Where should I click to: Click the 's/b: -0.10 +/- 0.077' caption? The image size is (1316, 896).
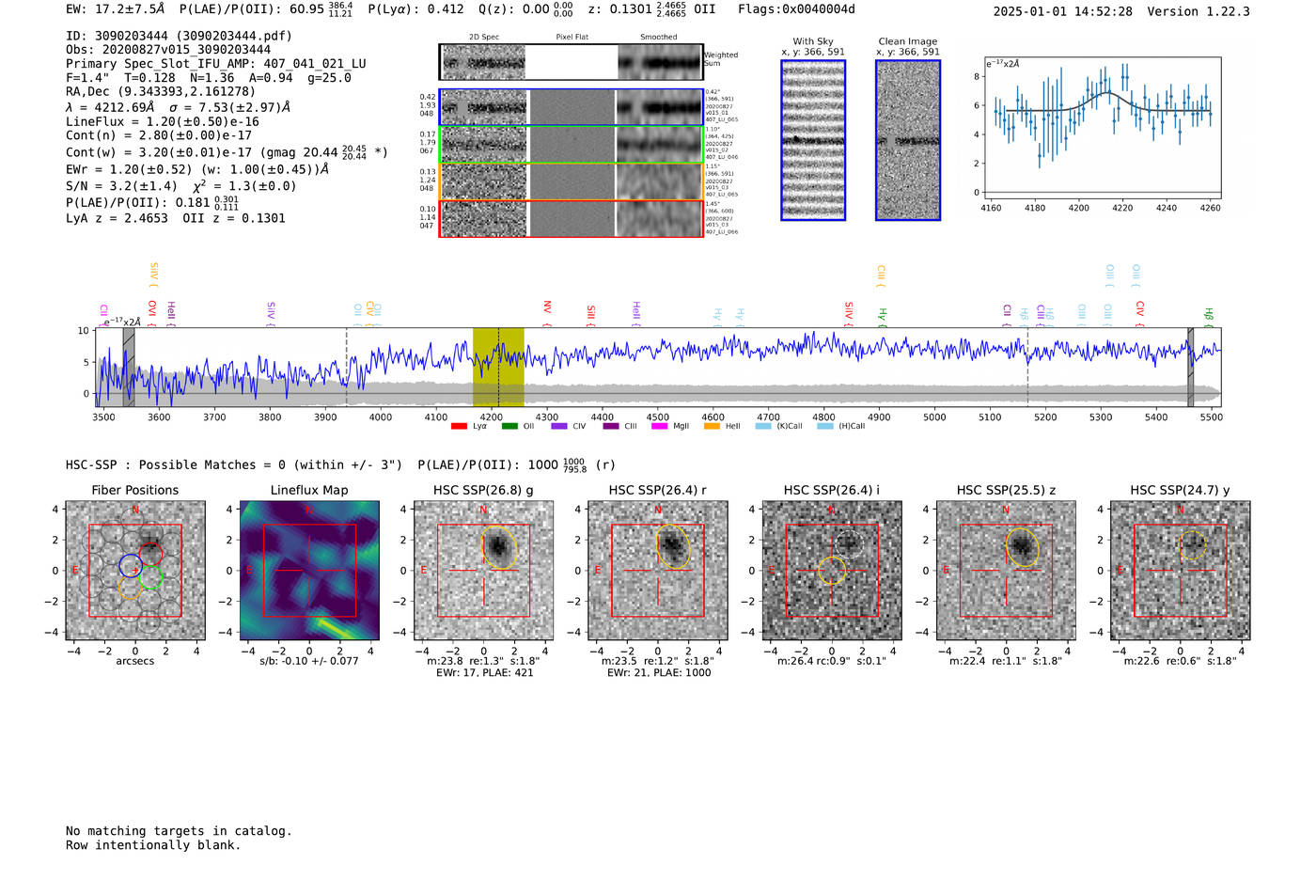(309, 661)
